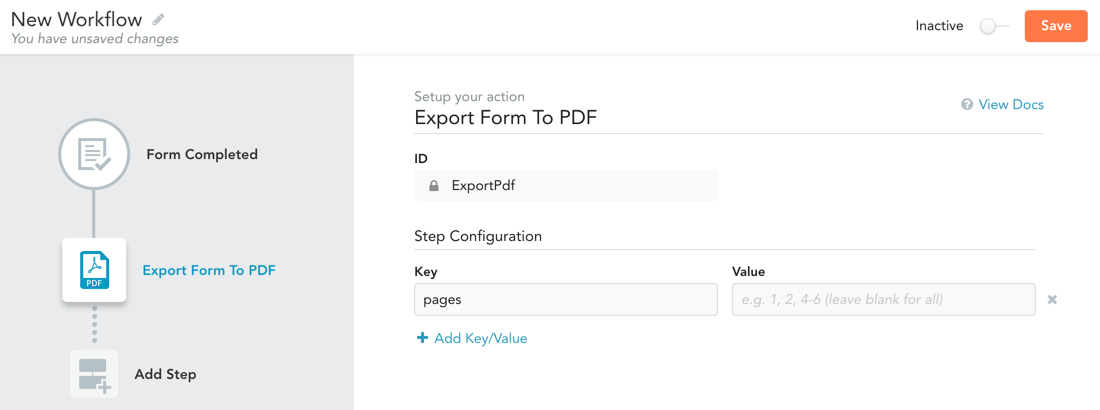The image size is (1100, 410).
Task: Select the Form Completed step label
Action: (x=202, y=154)
